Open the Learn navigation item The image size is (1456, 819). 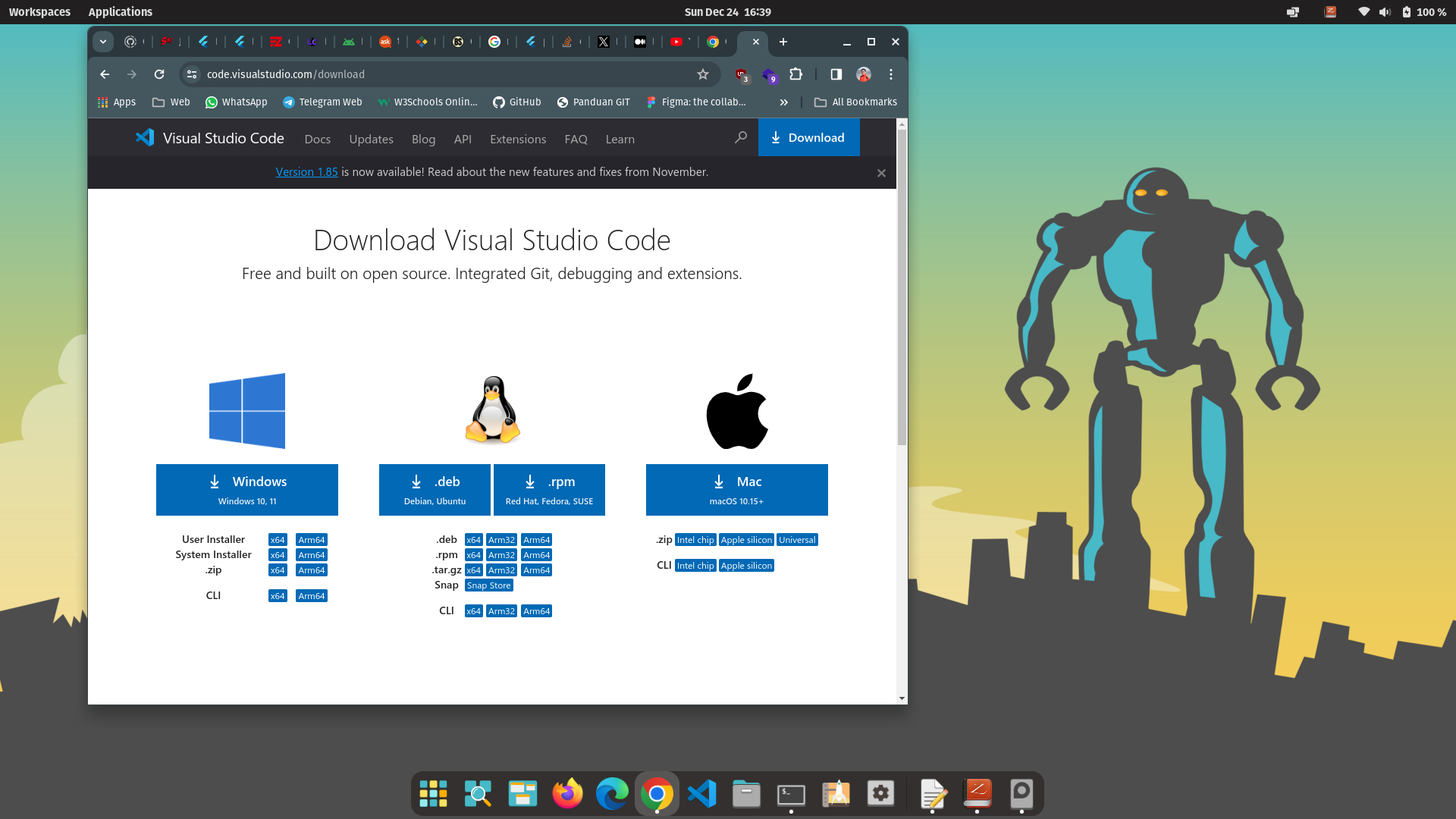pos(620,139)
